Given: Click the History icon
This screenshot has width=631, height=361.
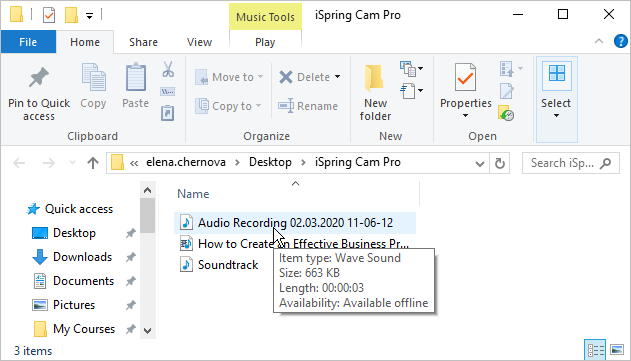Looking at the screenshot, I should pyautogui.click(x=506, y=113).
